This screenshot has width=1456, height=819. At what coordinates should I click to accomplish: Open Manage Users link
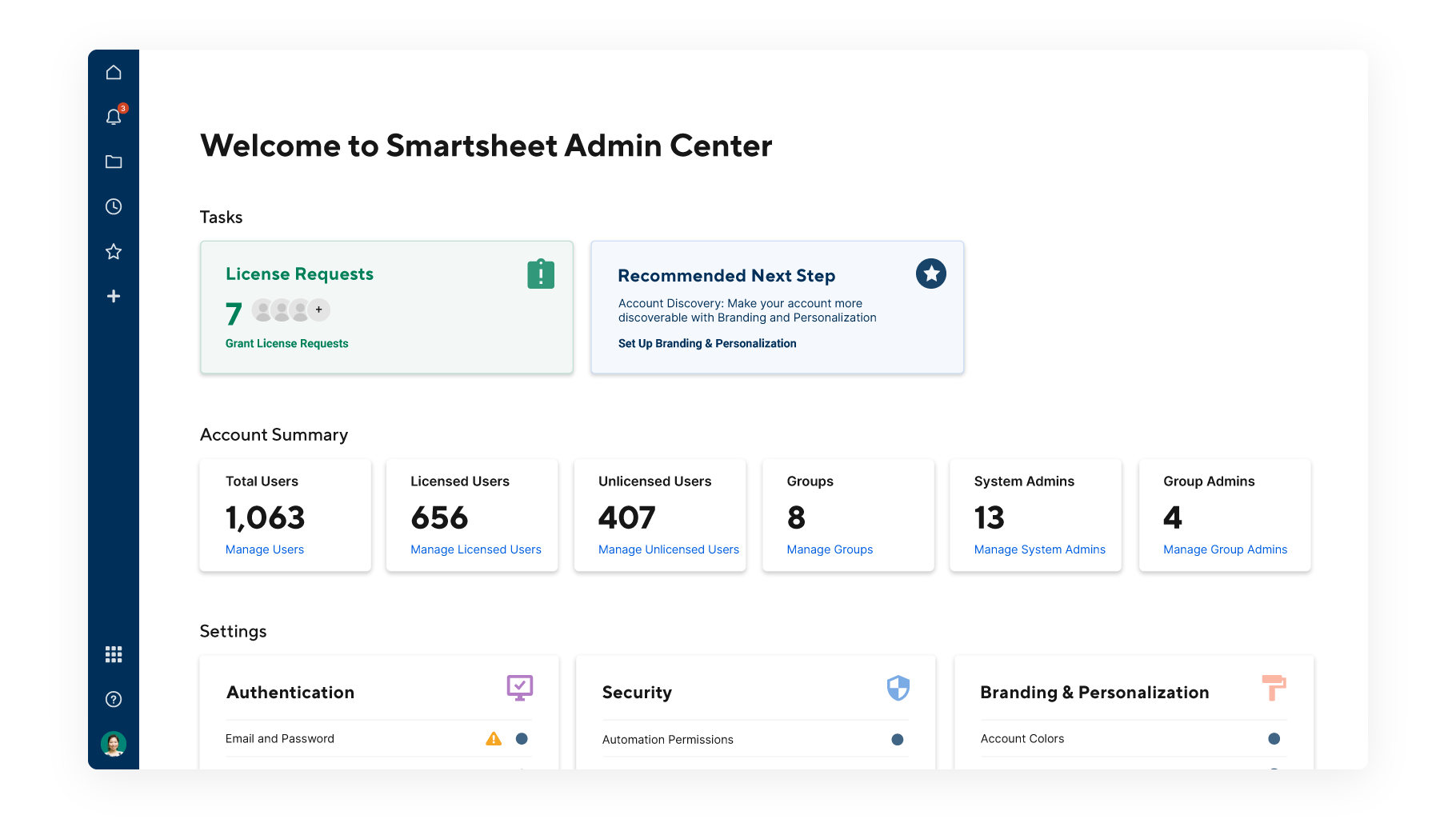(x=264, y=549)
